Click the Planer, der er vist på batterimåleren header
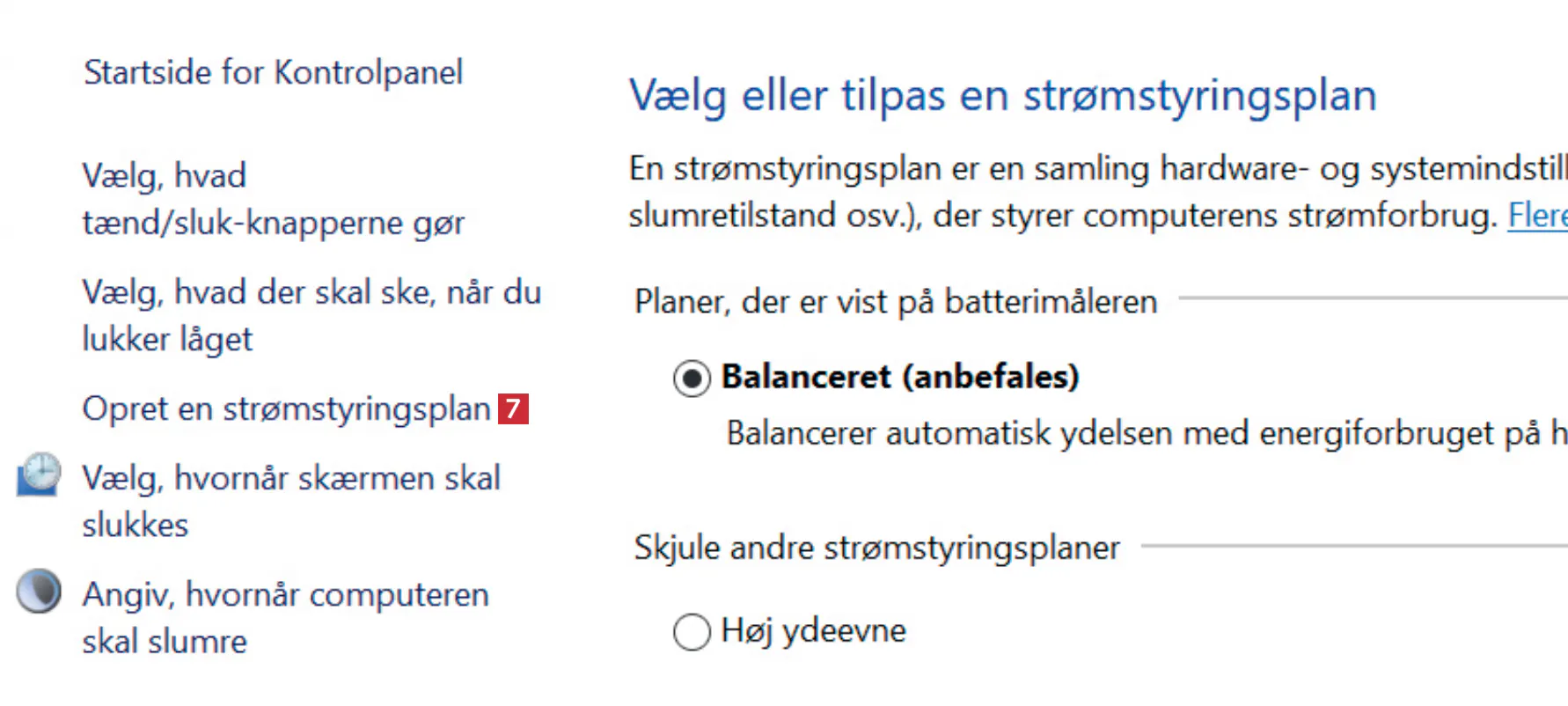Screen dimensions: 1568x706 click(x=895, y=302)
